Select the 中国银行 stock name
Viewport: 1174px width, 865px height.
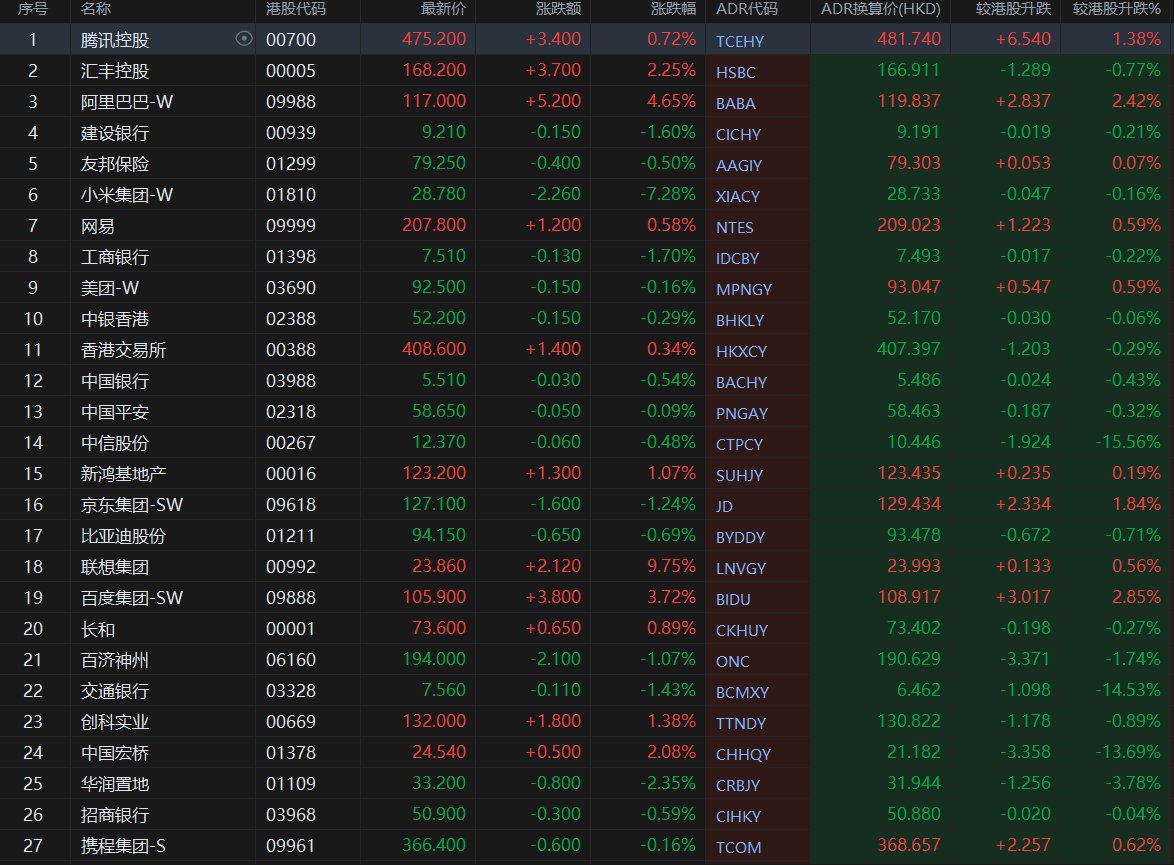point(115,381)
